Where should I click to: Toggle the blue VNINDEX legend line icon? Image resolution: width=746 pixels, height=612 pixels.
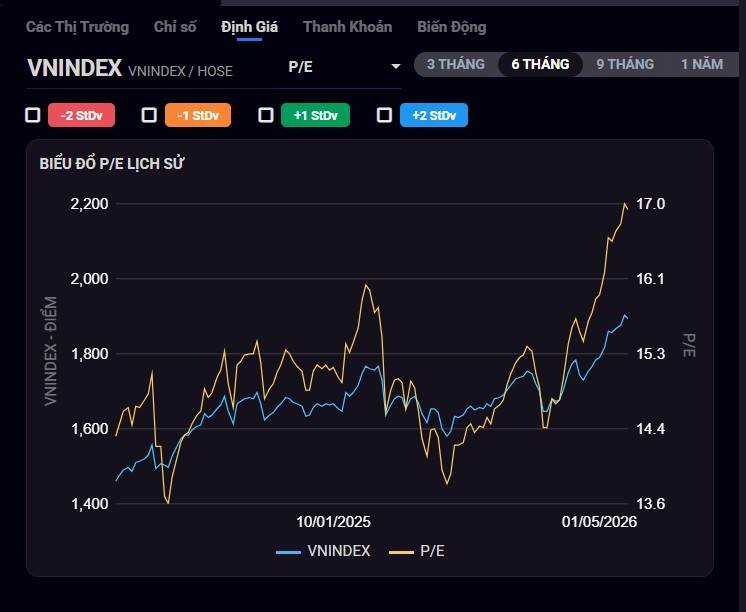click(288, 551)
